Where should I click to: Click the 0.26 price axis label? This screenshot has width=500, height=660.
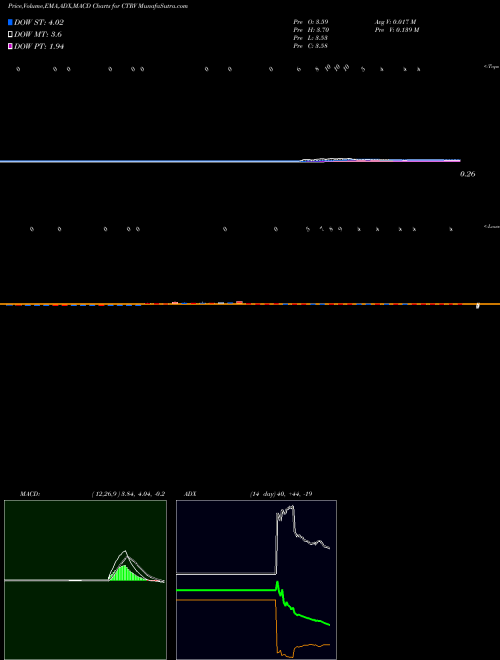click(x=468, y=174)
